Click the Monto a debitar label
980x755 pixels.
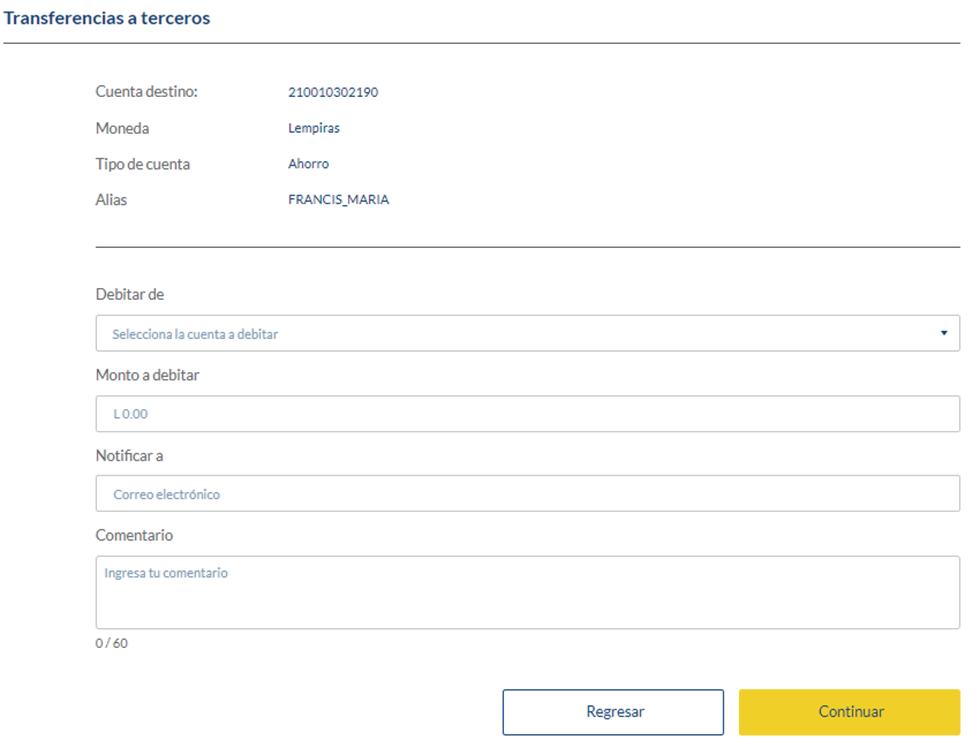point(147,375)
